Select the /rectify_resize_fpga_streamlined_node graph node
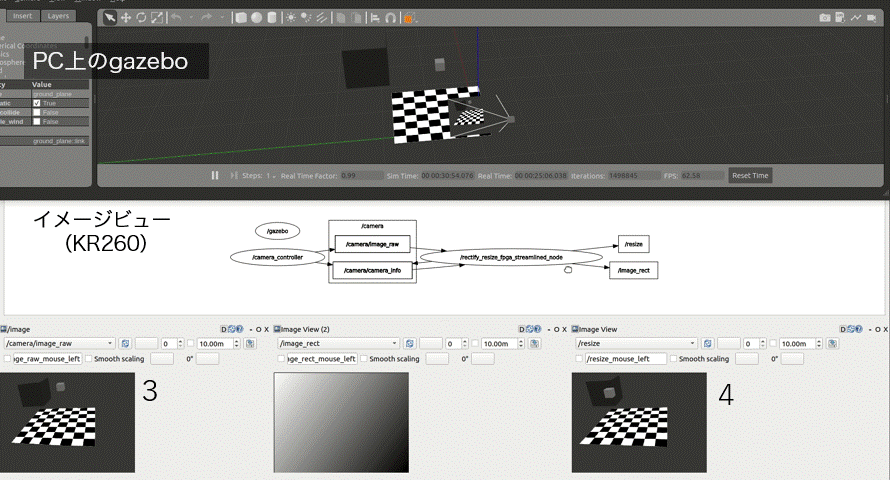890x480 pixels. [x=511, y=257]
